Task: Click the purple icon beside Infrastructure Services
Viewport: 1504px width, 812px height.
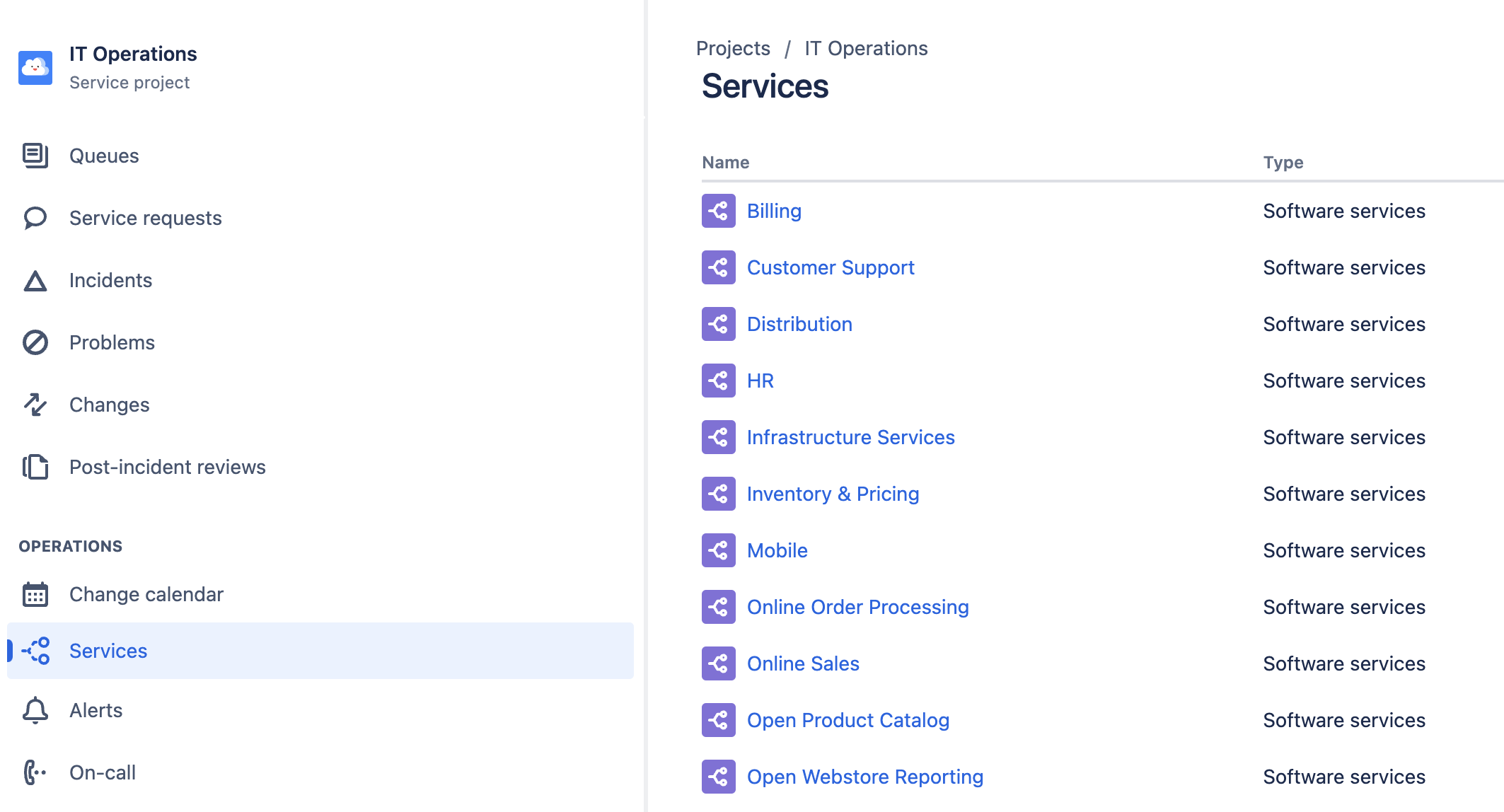Action: click(x=719, y=437)
